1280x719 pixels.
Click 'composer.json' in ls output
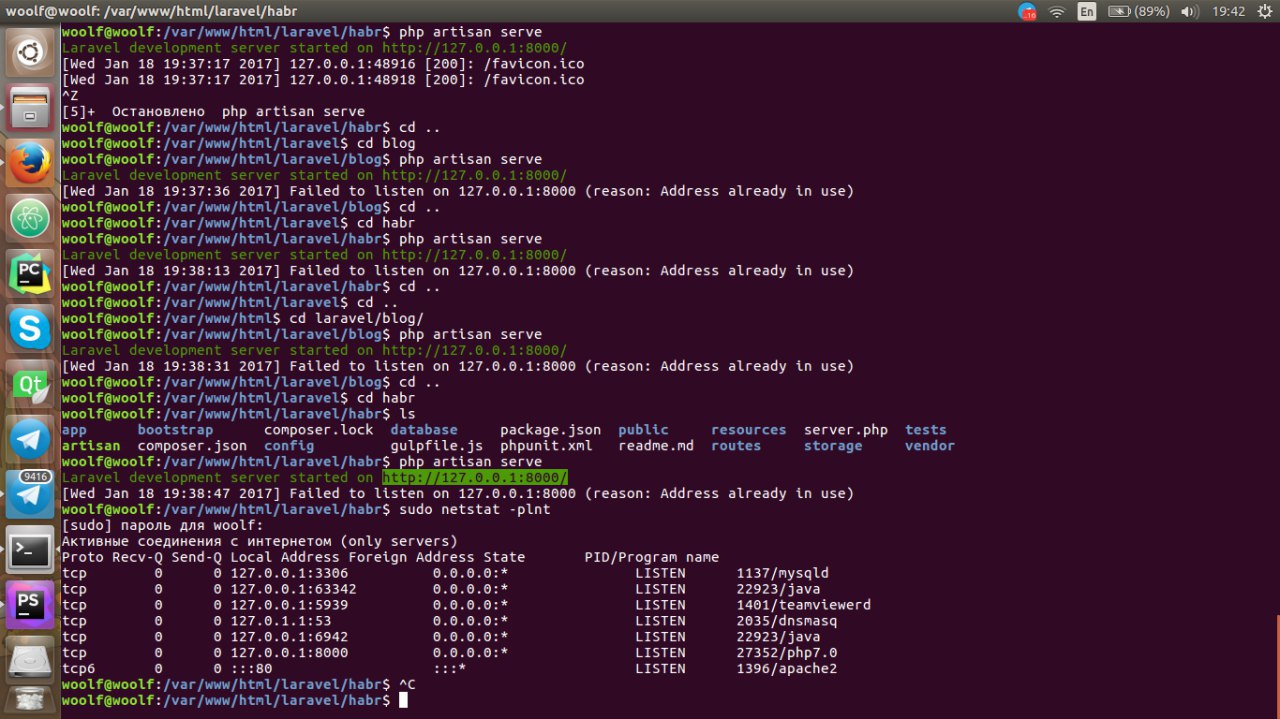click(x=192, y=445)
